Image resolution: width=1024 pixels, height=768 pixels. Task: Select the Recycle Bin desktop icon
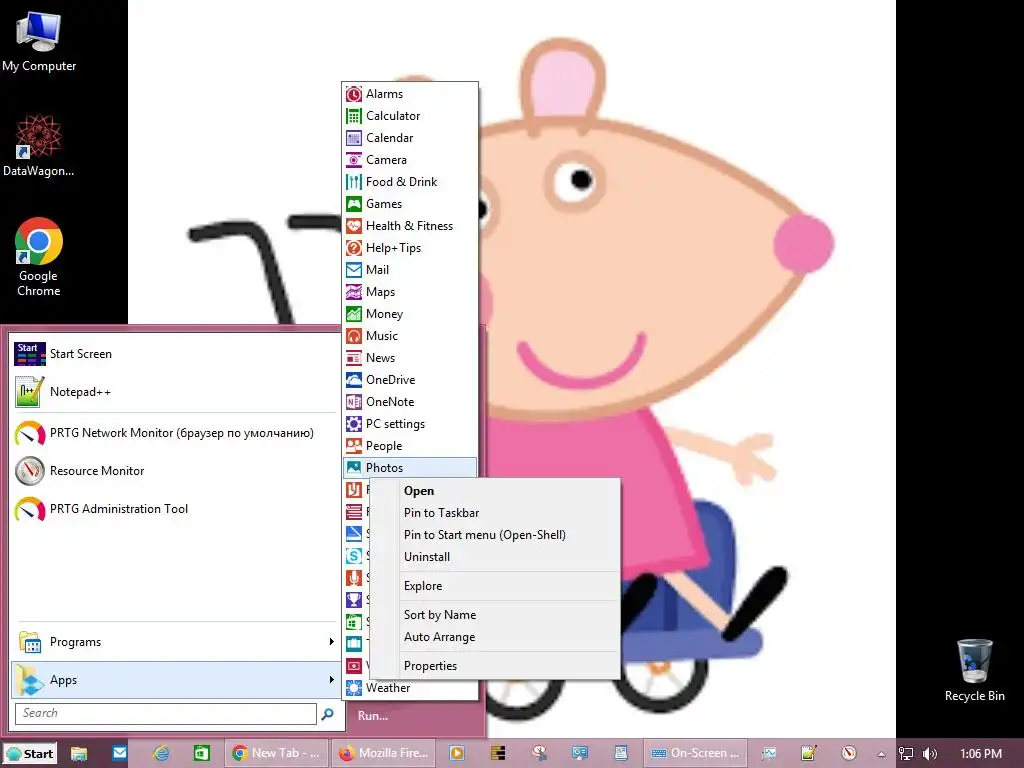tap(974, 670)
